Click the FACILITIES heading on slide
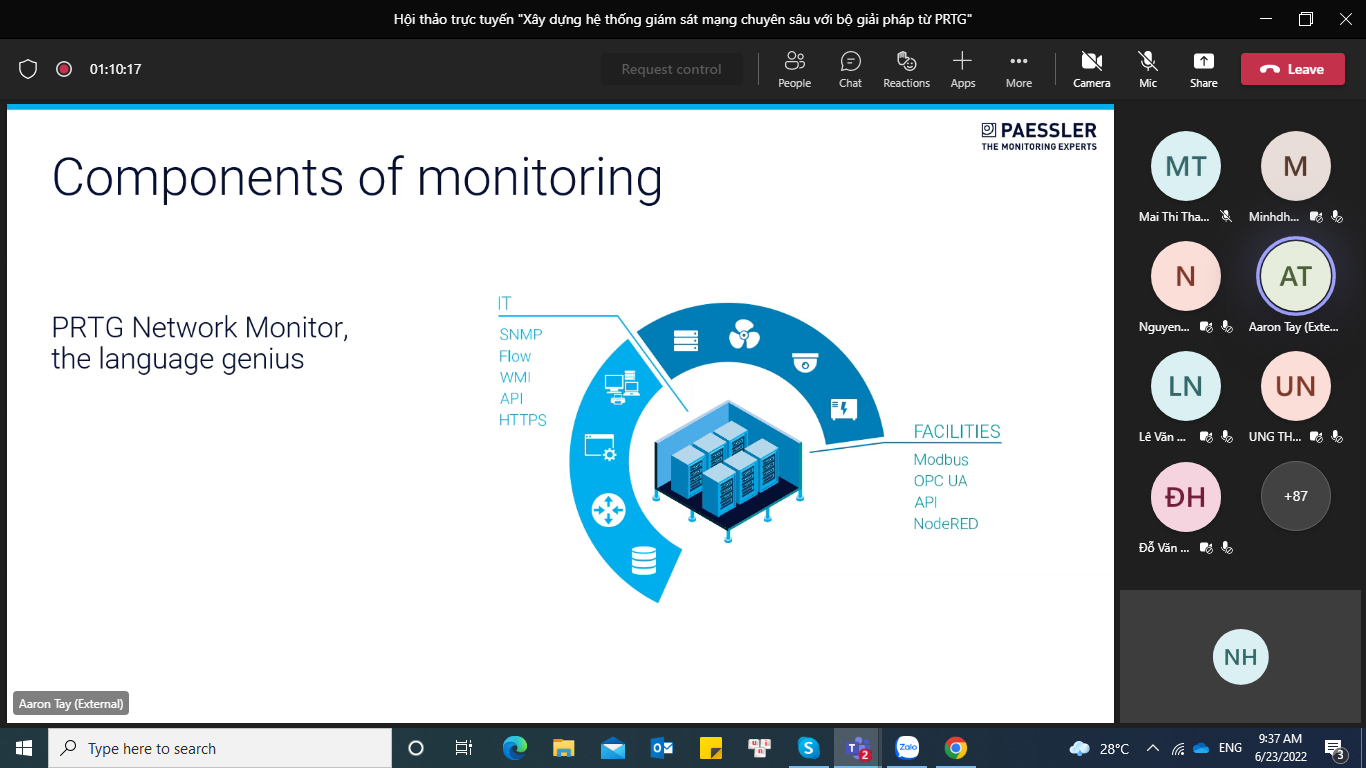The height and width of the screenshot is (768, 1366). (x=957, y=431)
